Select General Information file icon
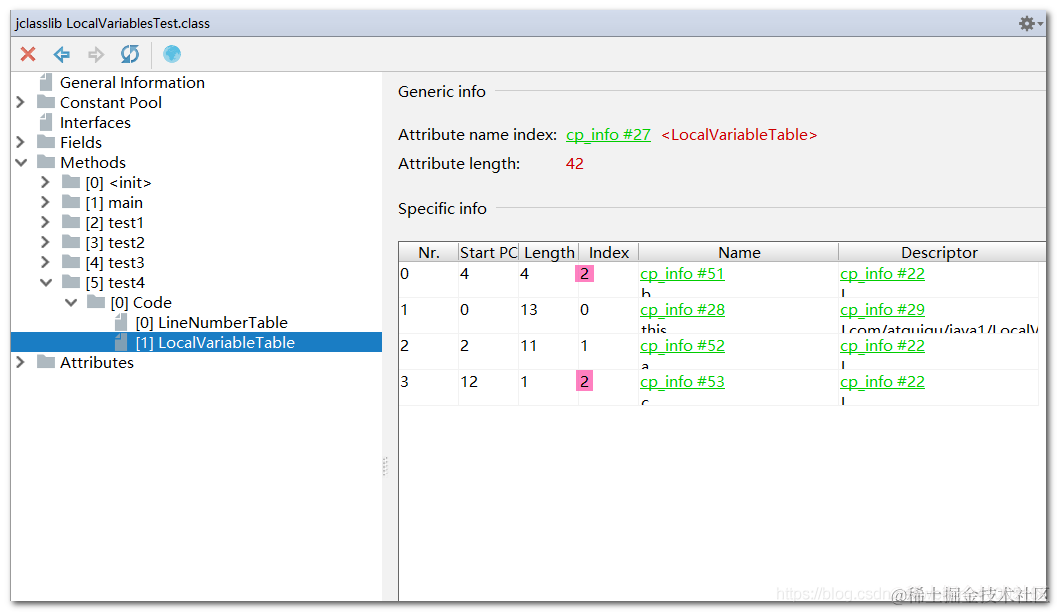 [46, 82]
